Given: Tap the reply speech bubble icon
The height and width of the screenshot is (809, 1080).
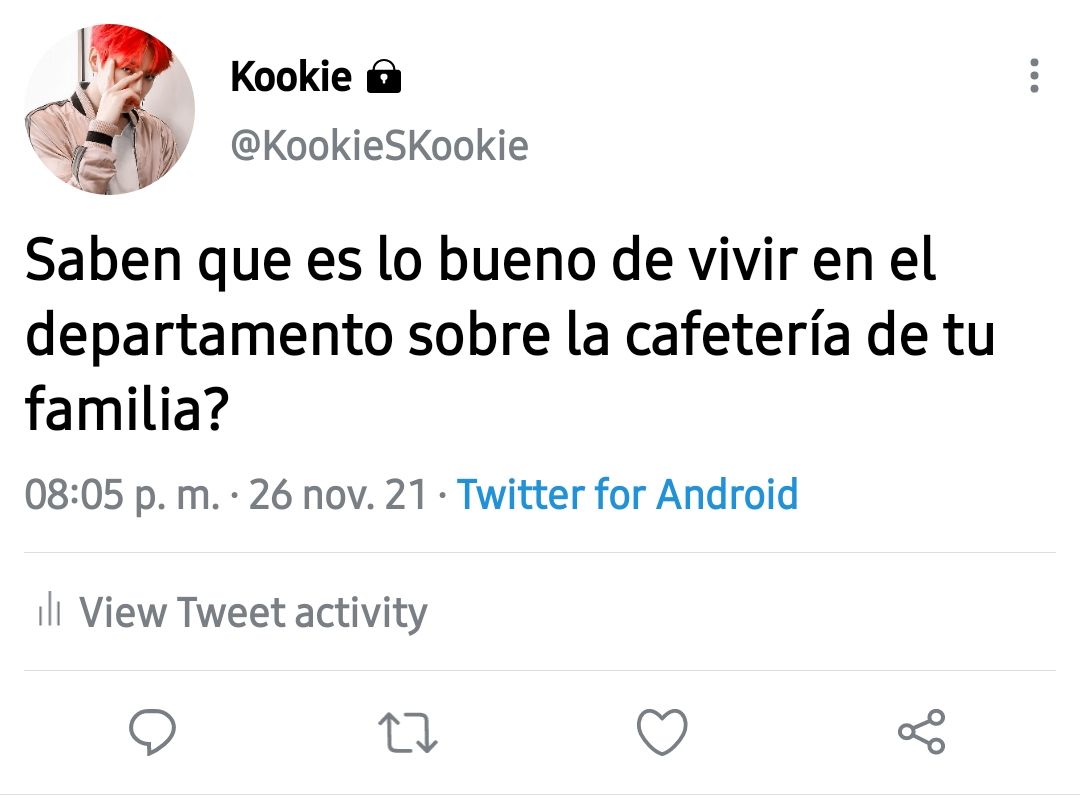Looking at the screenshot, I should (x=152, y=732).
